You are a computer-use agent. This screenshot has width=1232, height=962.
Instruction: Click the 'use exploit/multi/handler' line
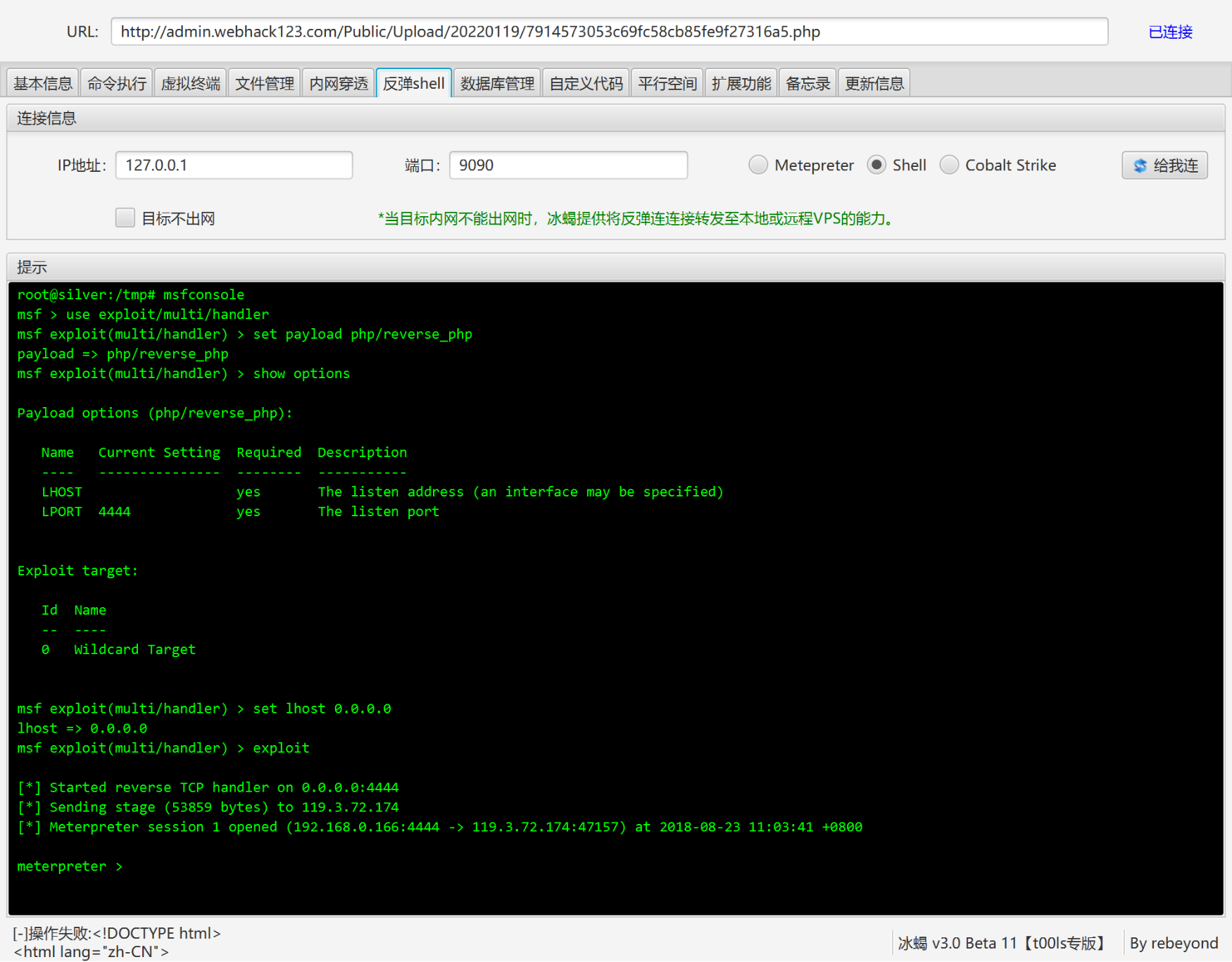click(143, 315)
